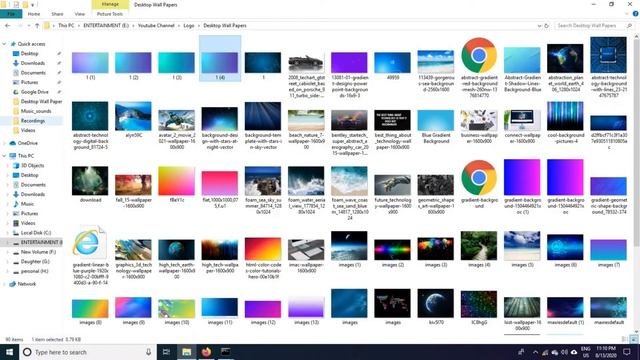Select the Blue Gradient Background image
The height and width of the screenshot is (360, 640).
pos(436,120)
